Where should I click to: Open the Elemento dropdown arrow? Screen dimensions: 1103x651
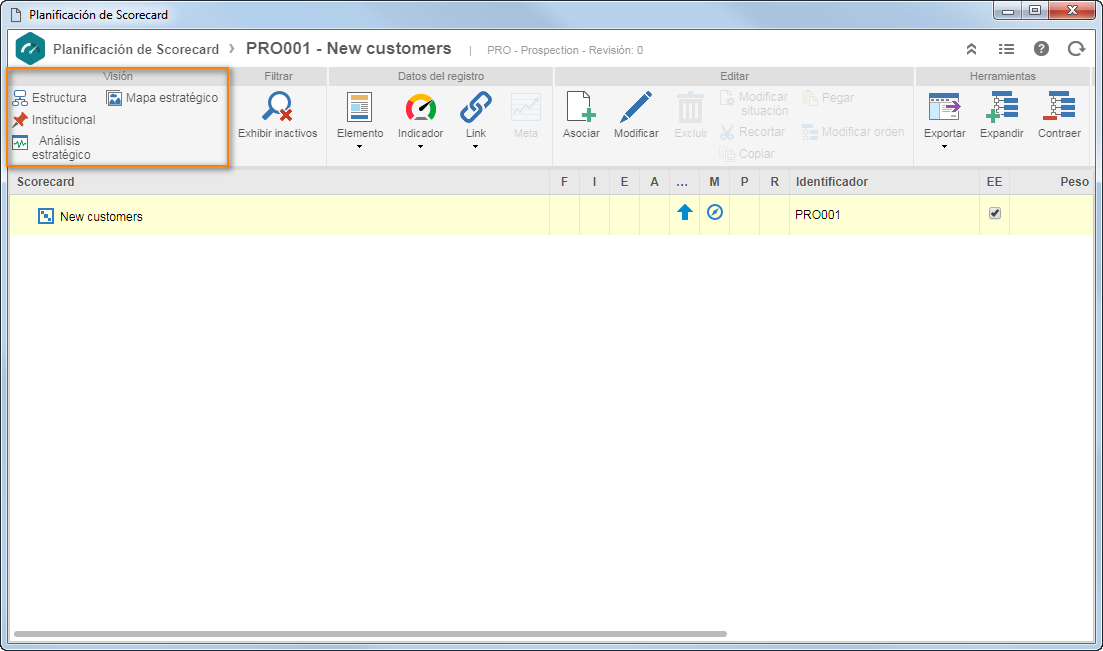[359, 147]
